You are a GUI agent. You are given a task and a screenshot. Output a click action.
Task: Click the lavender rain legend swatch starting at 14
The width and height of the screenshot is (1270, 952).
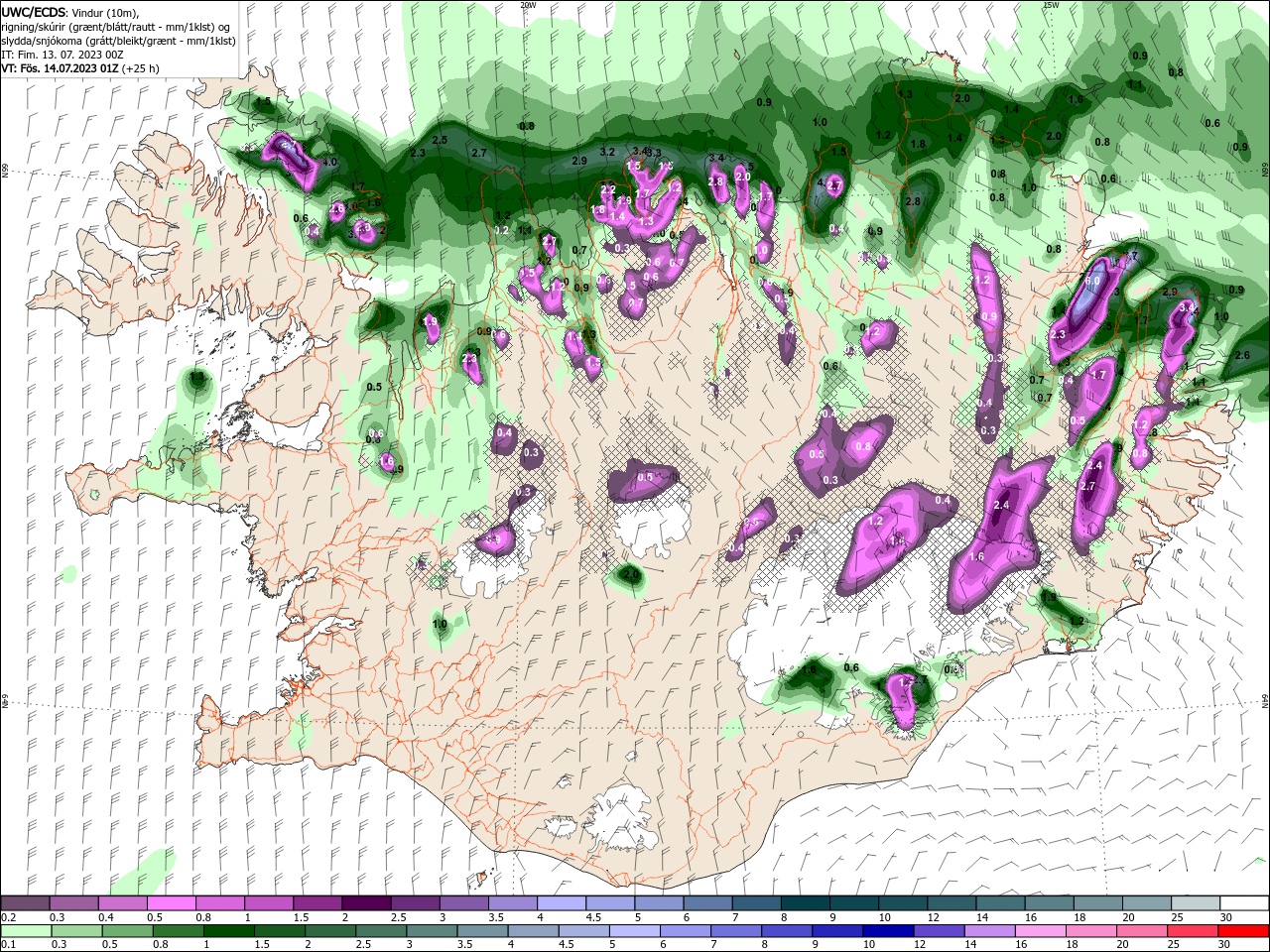point(989,931)
